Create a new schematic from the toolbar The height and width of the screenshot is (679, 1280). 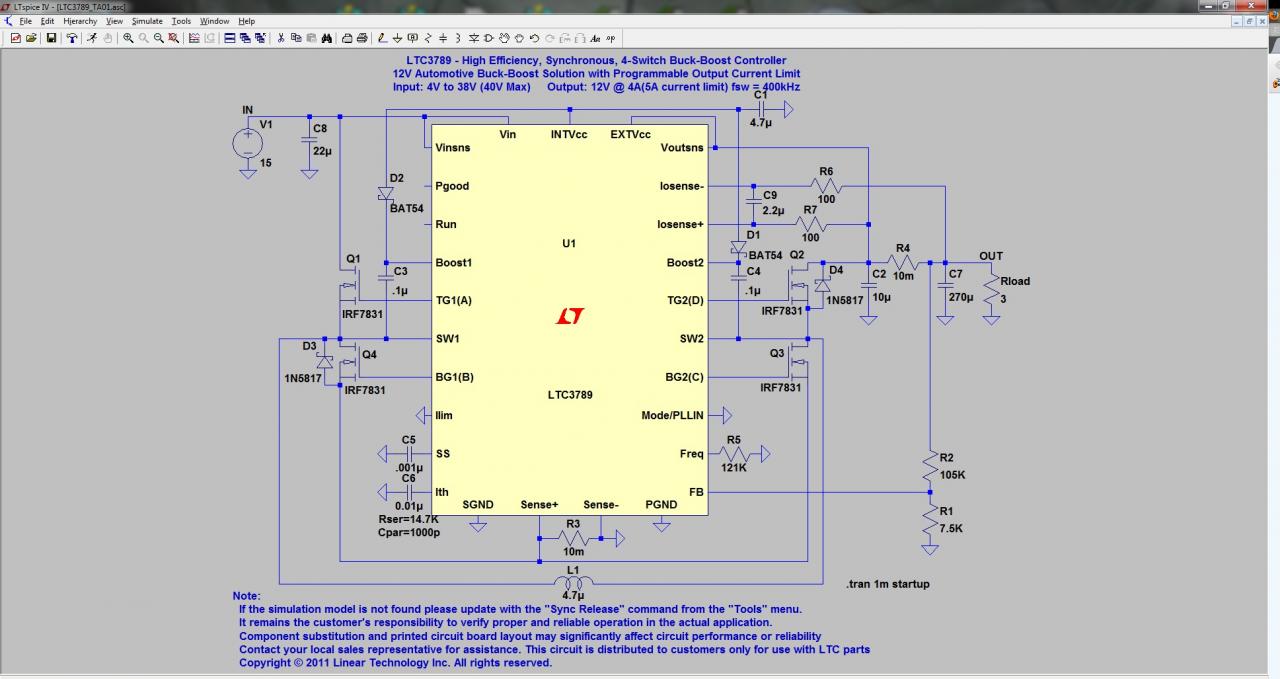tap(15, 38)
